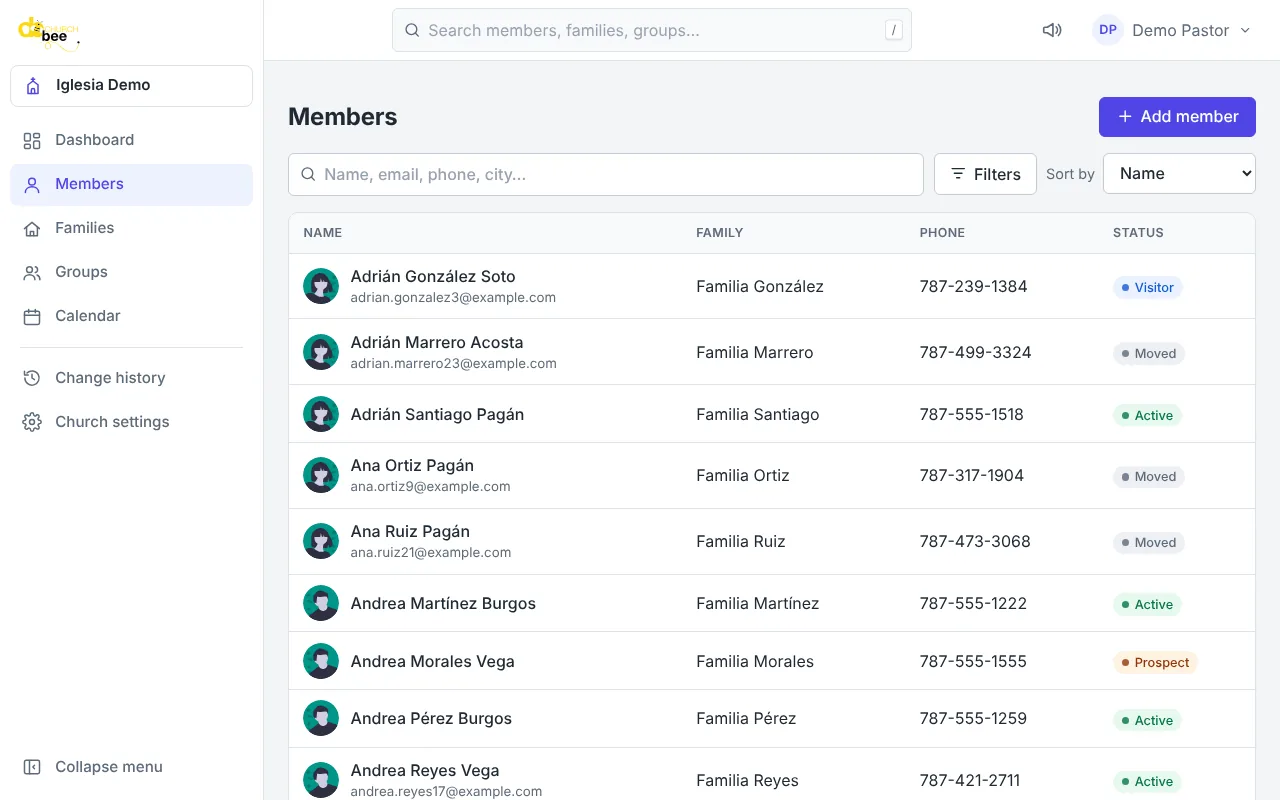
Task: Open member Ana Ortiz Pagán
Action: (x=412, y=465)
